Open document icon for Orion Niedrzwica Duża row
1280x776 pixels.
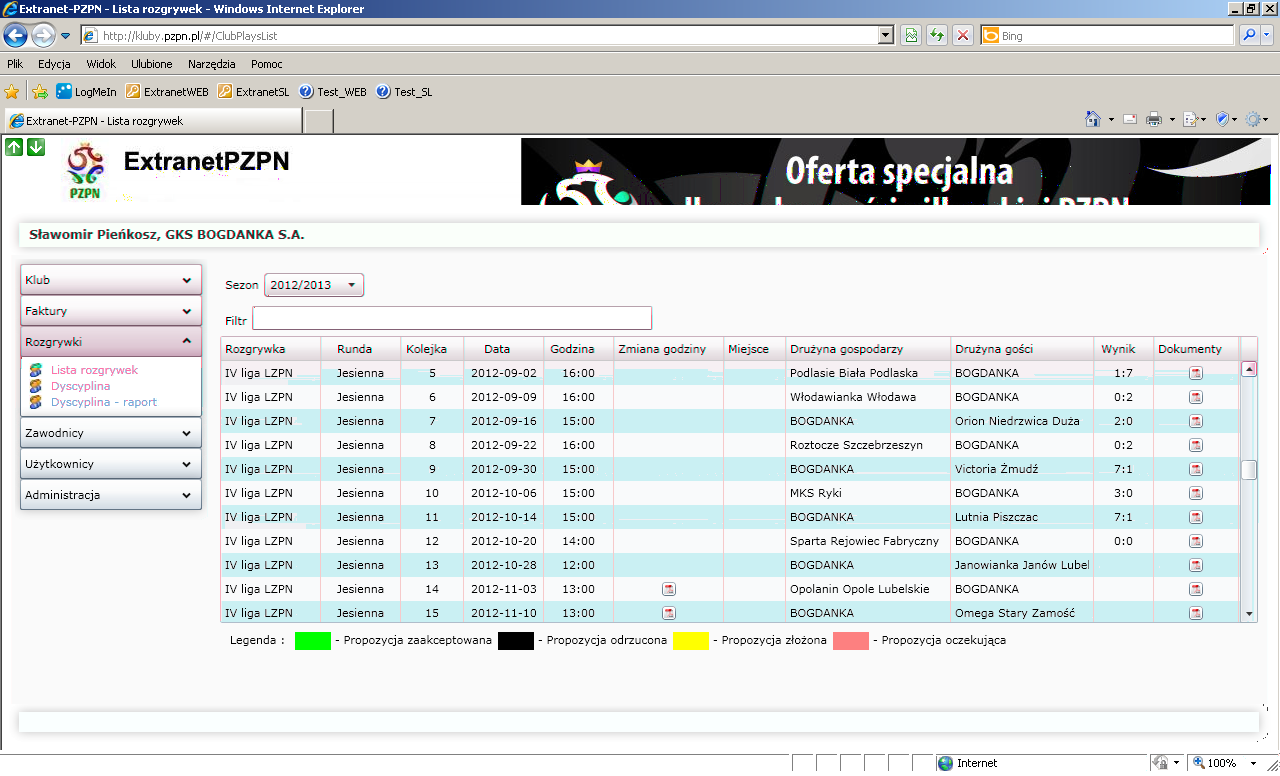(x=1196, y=421)
